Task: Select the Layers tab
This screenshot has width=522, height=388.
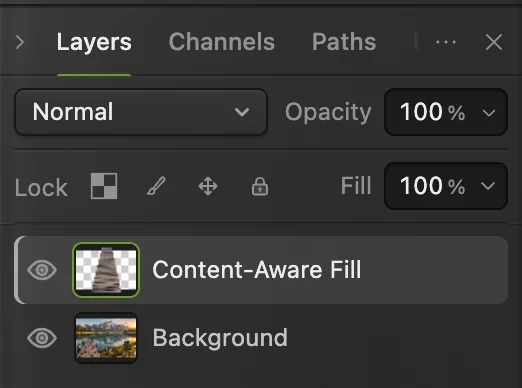Action: click(94, 43)
